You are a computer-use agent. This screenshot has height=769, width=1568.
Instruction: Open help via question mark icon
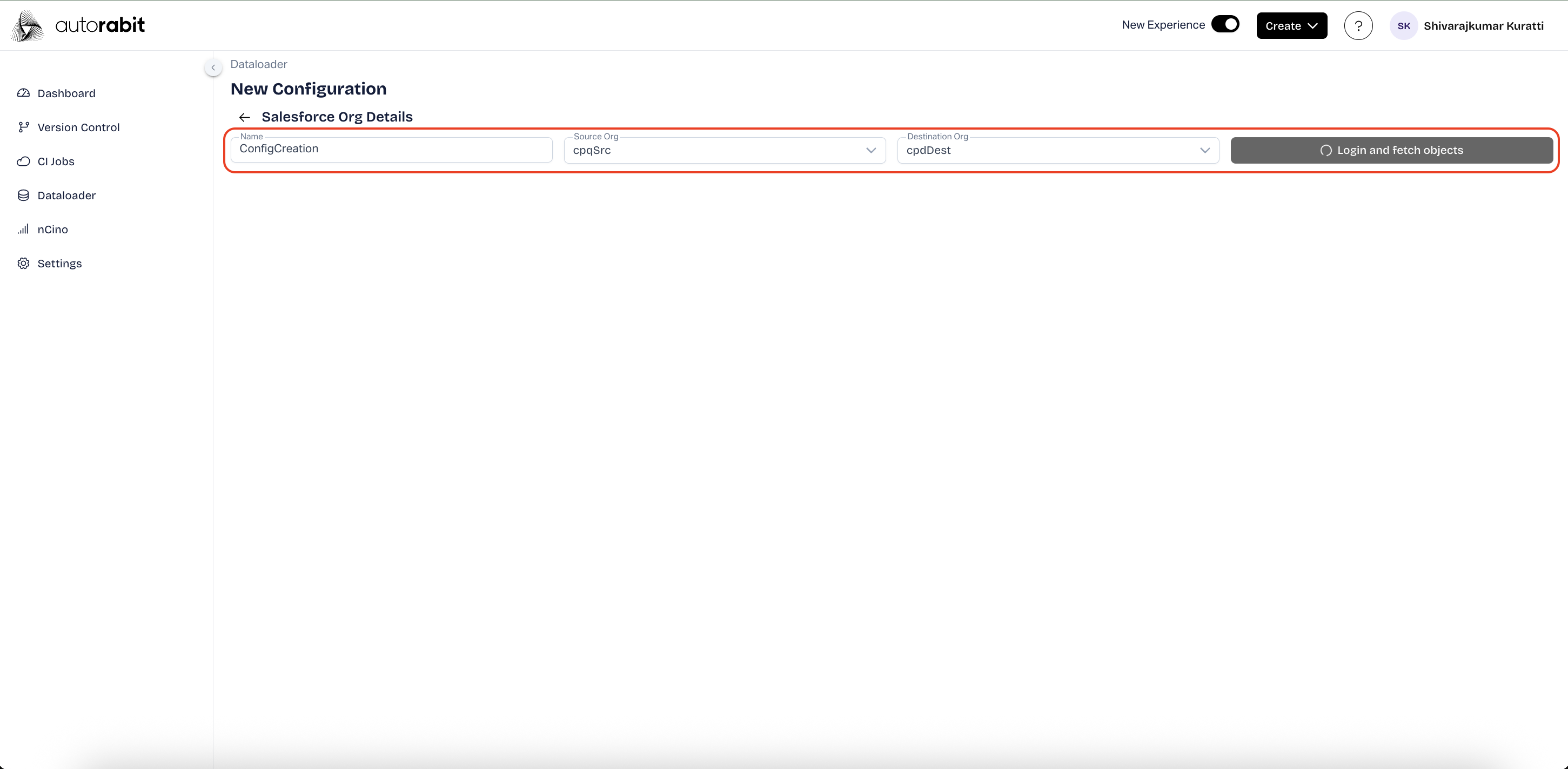pos(1358,25)
